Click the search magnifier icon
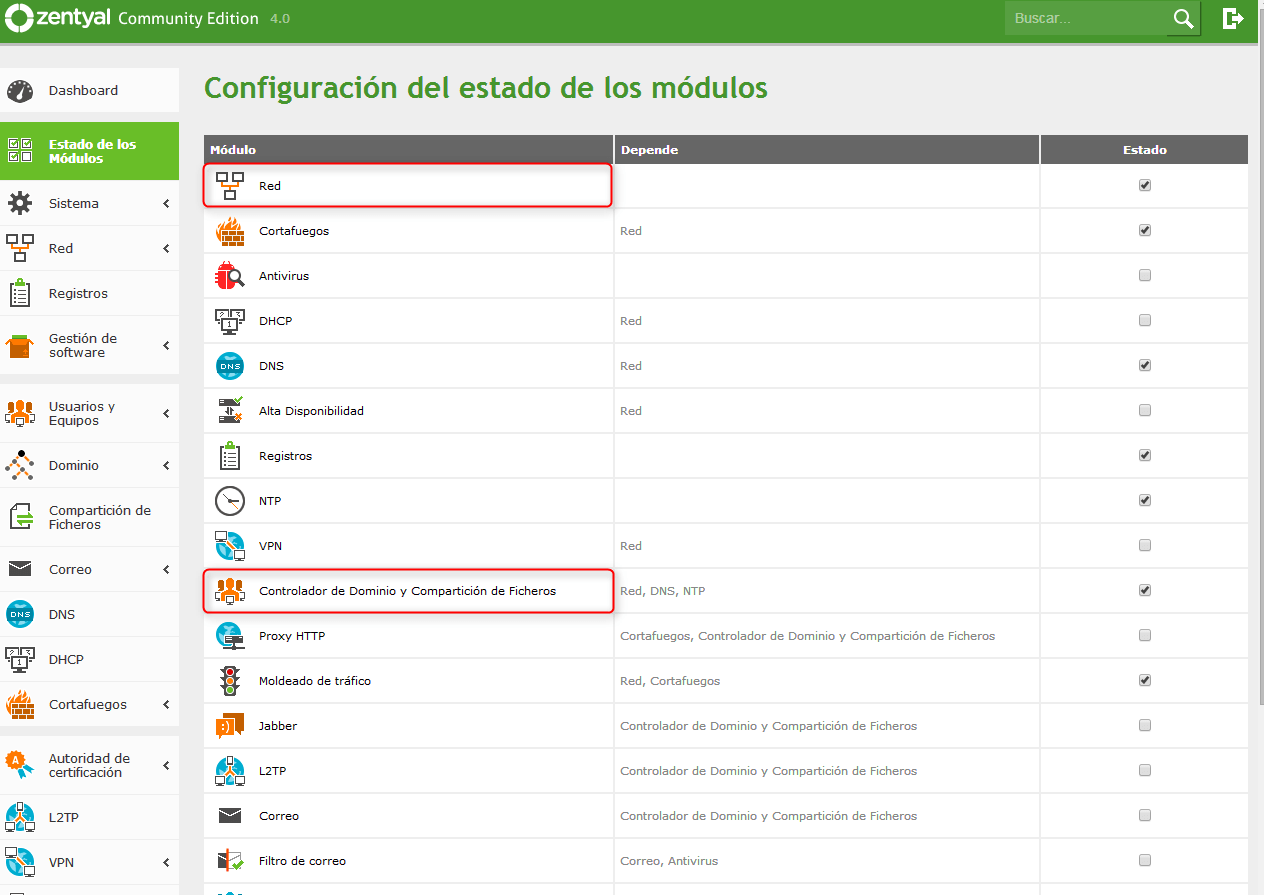The width and height of the screenshot is (1264, 895). [x=1183, y=19]
